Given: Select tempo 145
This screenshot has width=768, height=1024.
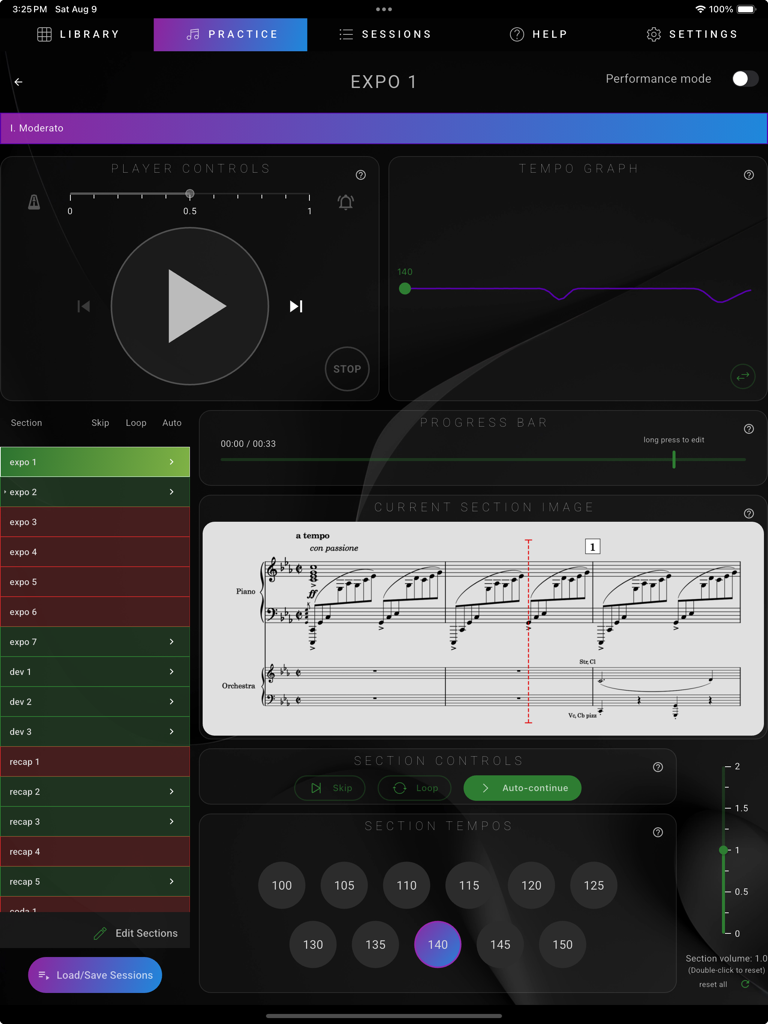Looking at the screenshot, I should tap(500, 944).
